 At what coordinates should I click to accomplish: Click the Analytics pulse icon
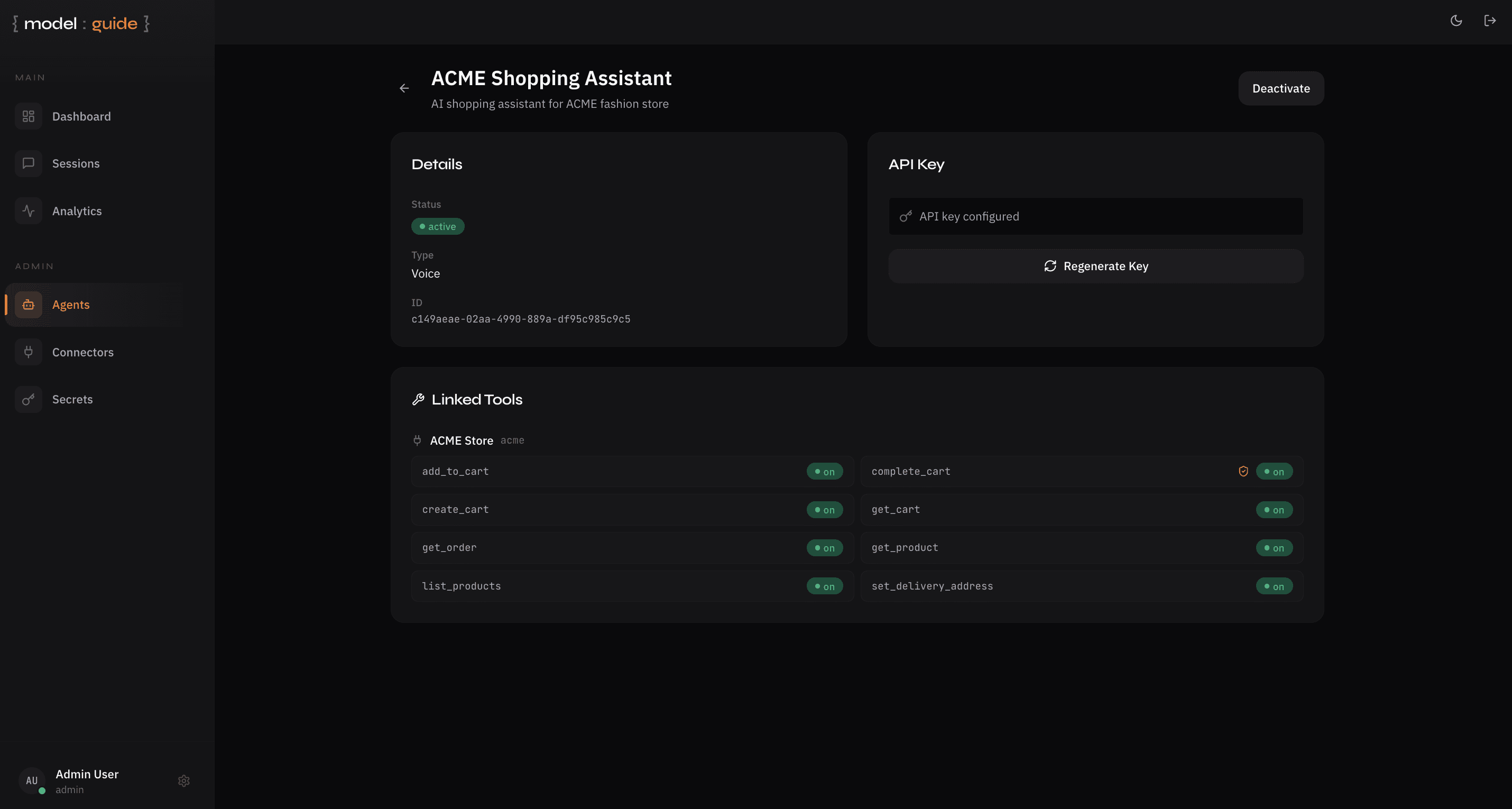(x=28, y=211)
